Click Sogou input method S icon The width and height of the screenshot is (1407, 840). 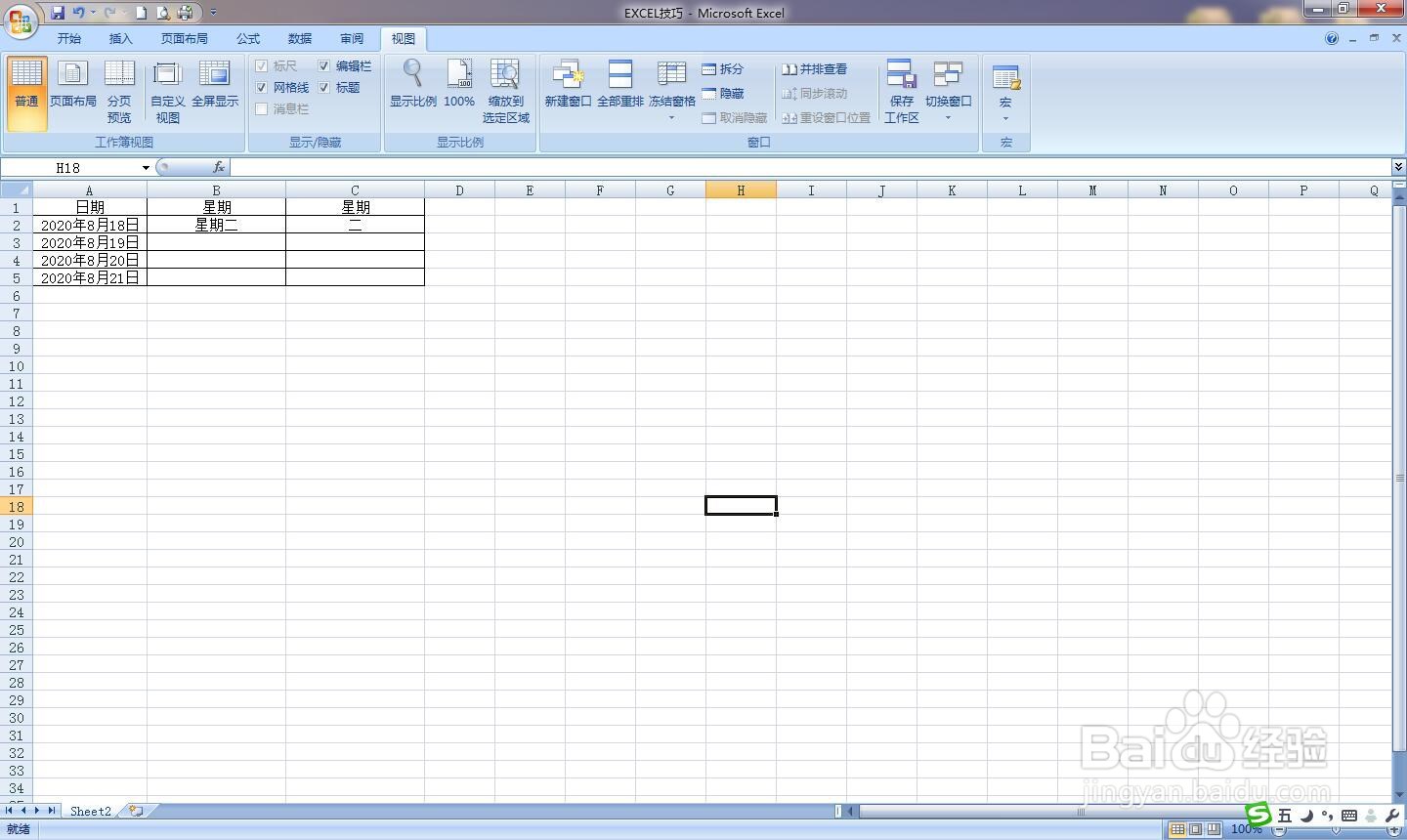pos(1258,814)
